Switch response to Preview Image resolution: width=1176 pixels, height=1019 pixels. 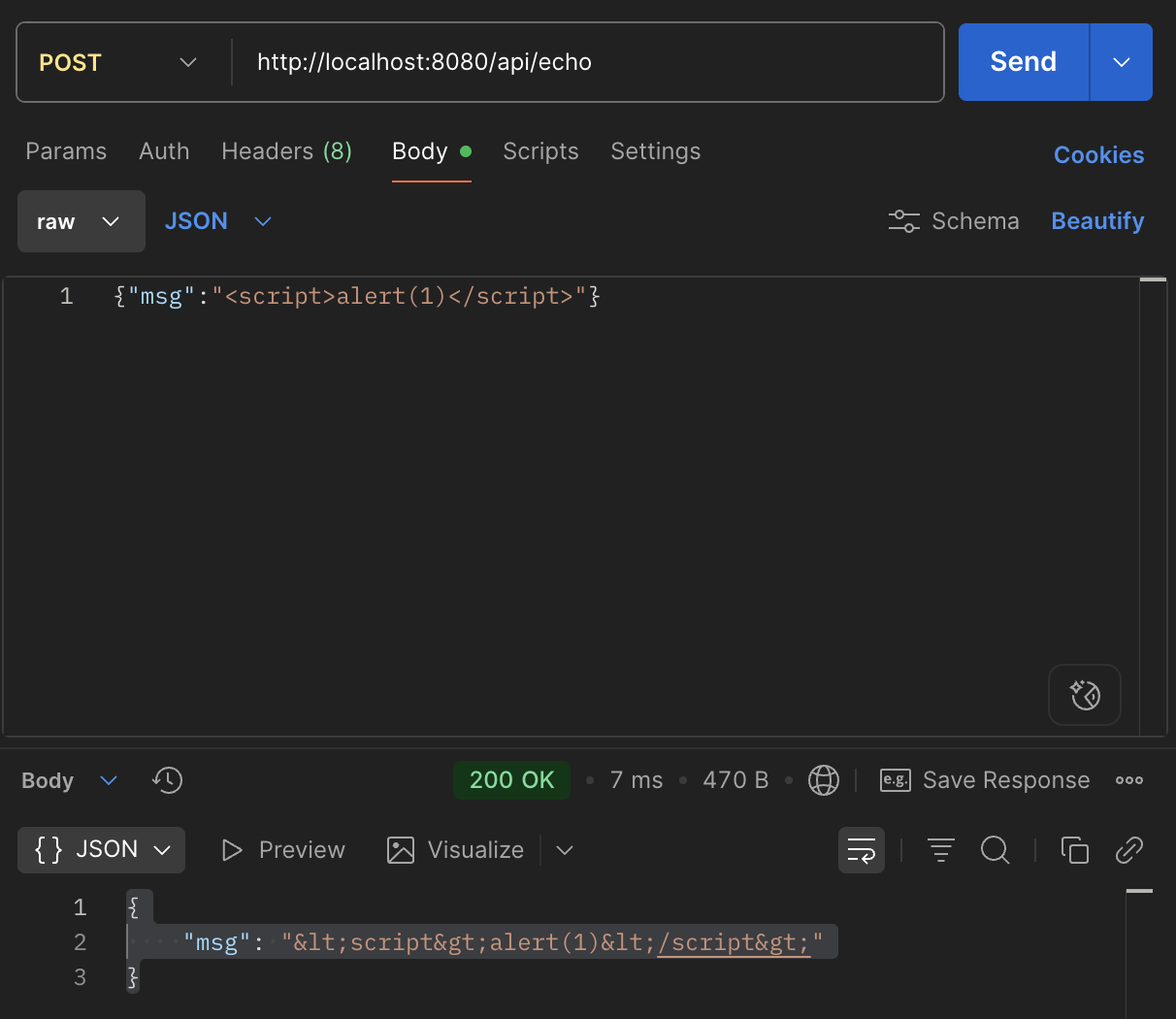pos(283,850)
